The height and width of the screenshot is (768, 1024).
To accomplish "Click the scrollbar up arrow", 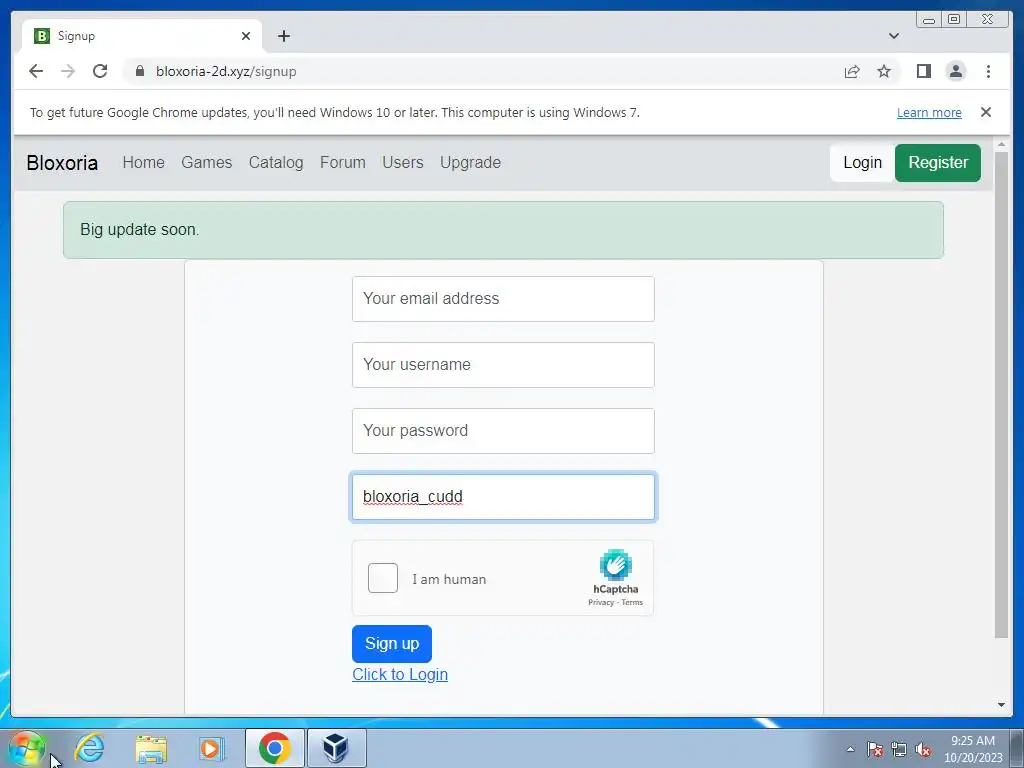I will tap(1001, 144).
